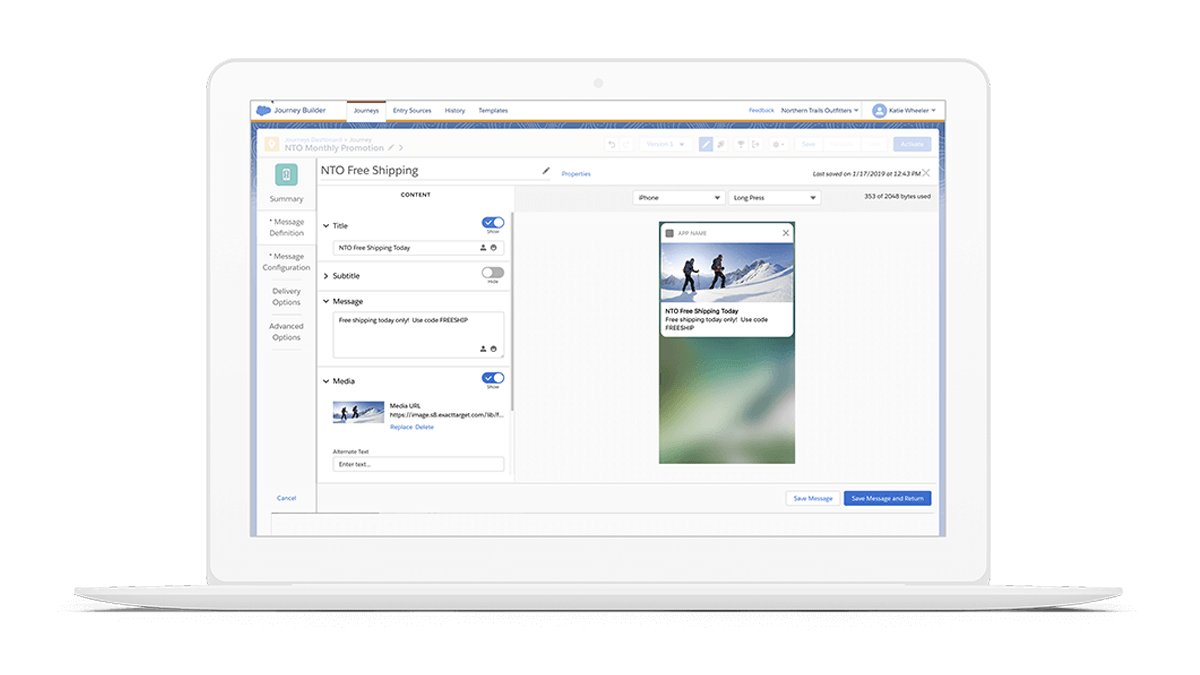
Task: Click the Feedback link
Action: [762, 110]
